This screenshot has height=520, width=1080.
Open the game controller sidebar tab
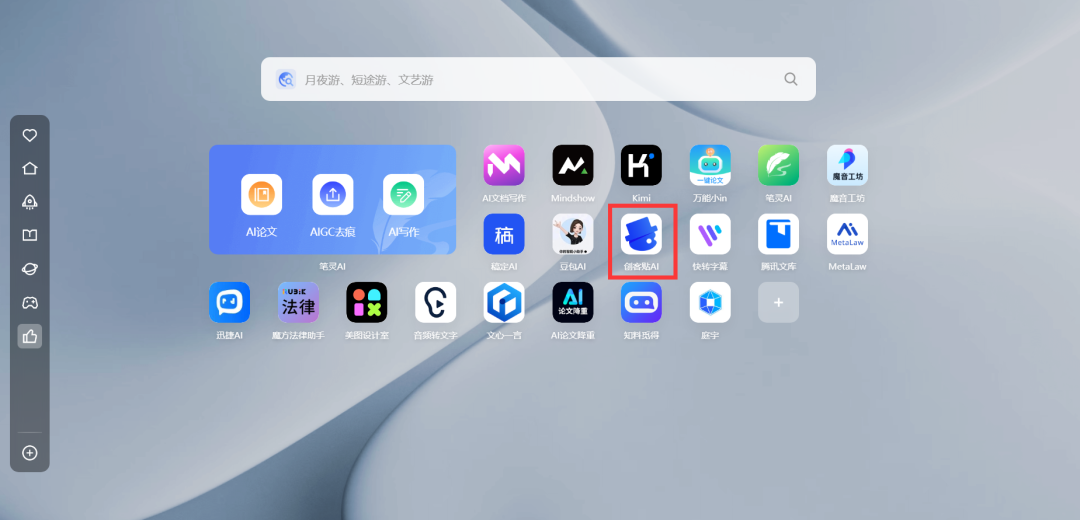(30, 302)
